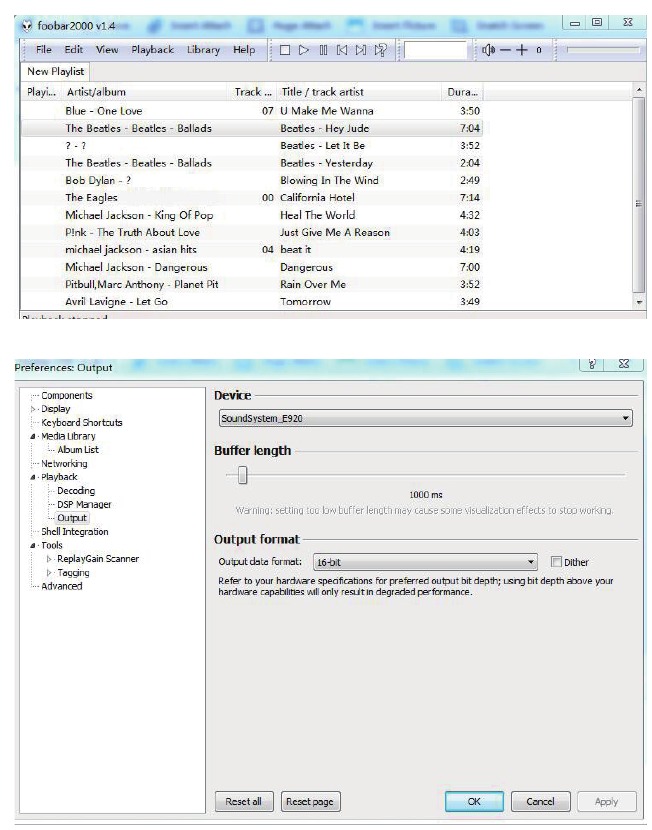
Task: Select the 'Beatles - Hey Jude' track
Action: click(251, 129)
